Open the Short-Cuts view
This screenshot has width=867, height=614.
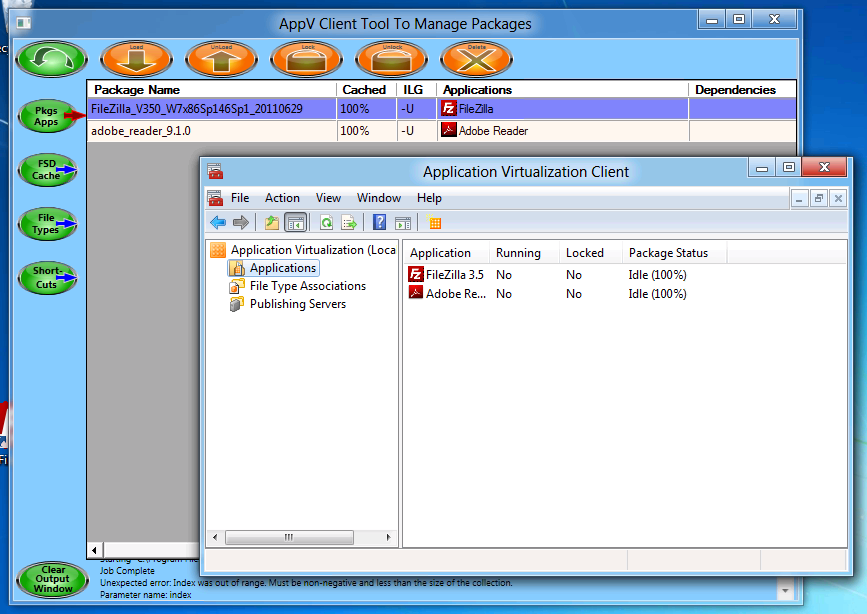point(47,278)
